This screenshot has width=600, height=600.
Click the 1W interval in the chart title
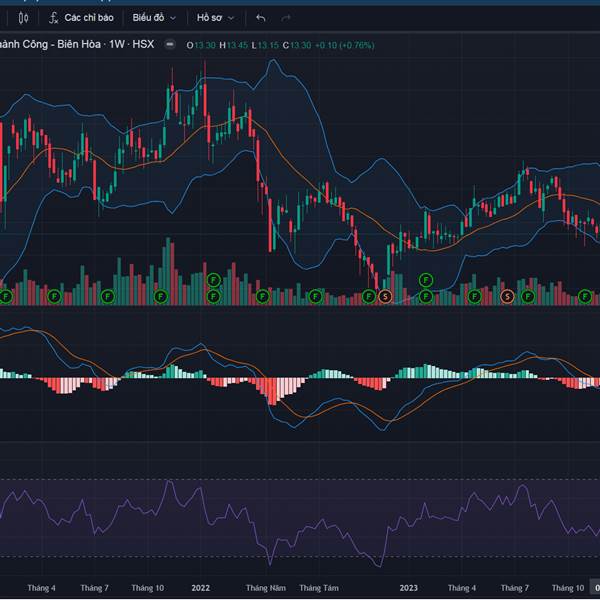tap(117, 45)
